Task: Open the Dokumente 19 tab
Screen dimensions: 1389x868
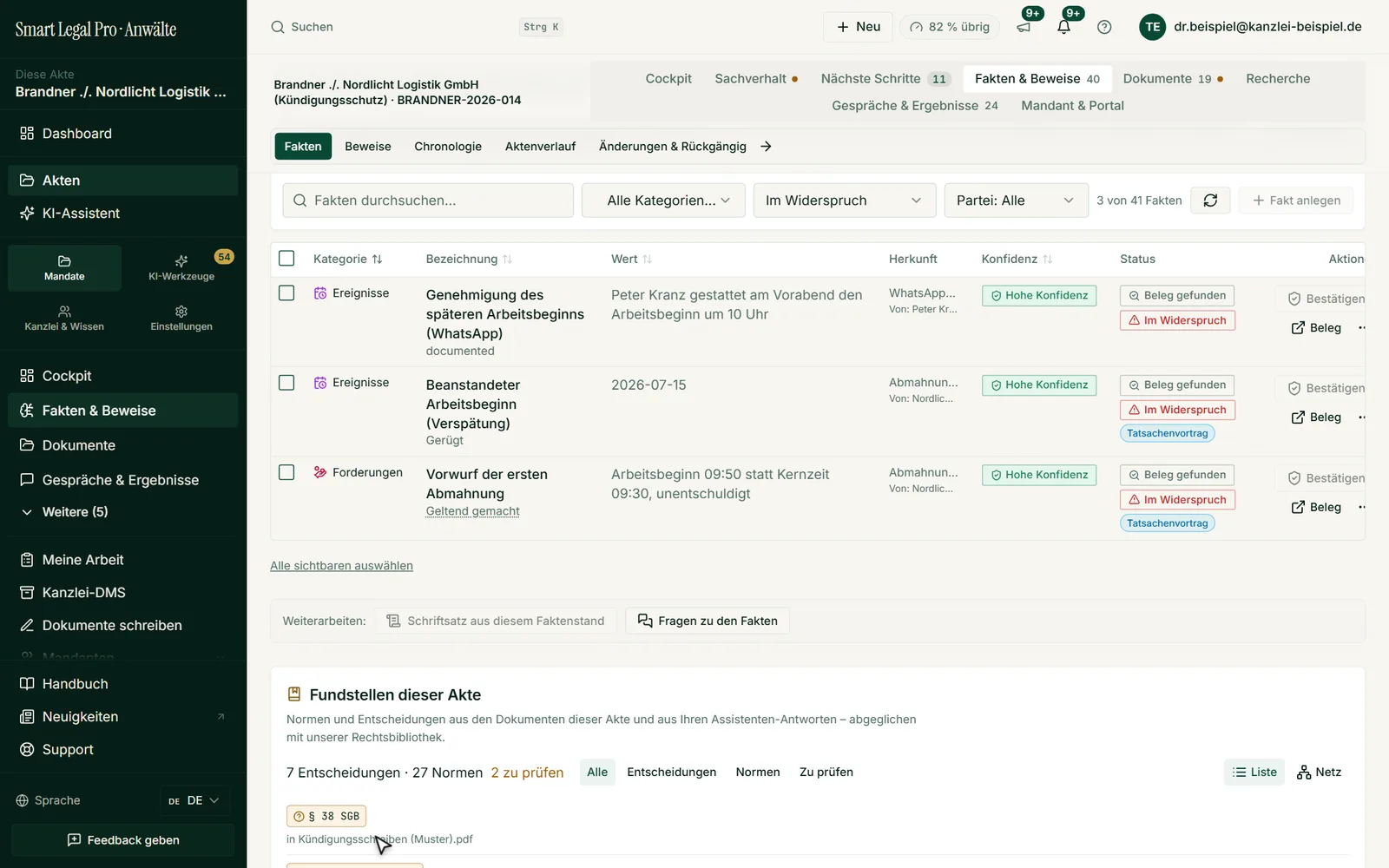Action: pos(1173,79)
